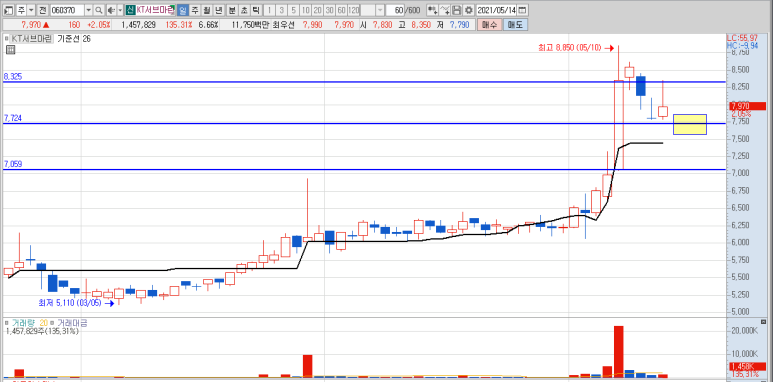Viewport: 773px width, 382px height.
Task: Click the stock search magnifier icon
Action: tap(99, 10)
